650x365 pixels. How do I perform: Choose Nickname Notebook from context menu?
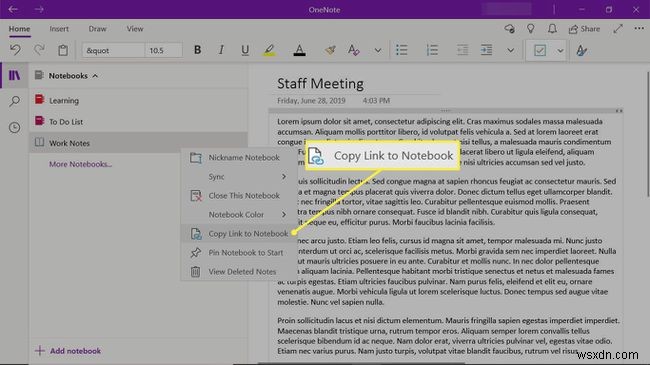(239, 158)
